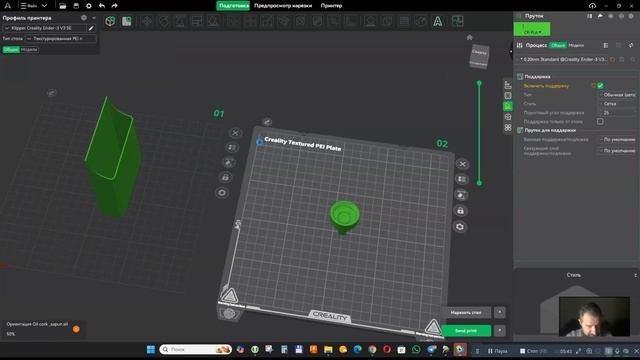Viewport: 640px width, 360px height.
Task: Switch to the Подготовка tab
Action: (233, 6)
